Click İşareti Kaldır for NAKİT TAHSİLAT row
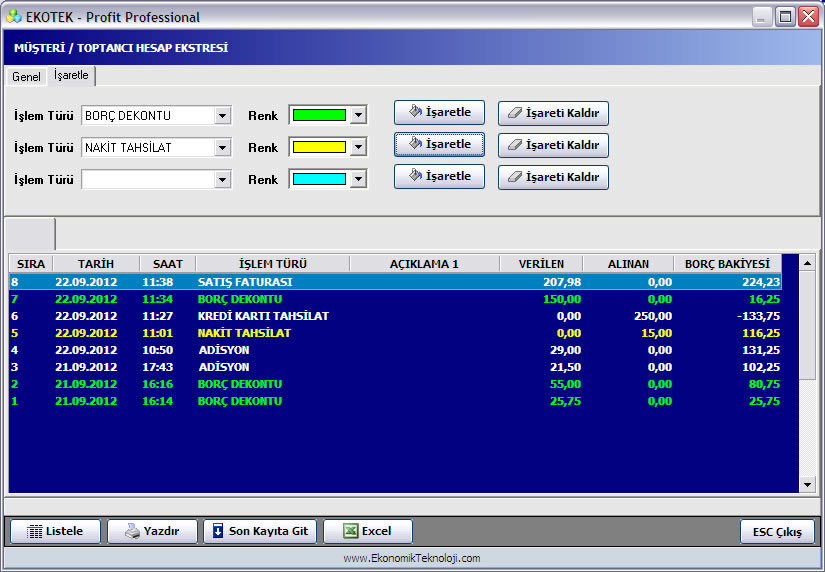Viewport: 825px width, 572px height. click(554, 146)
